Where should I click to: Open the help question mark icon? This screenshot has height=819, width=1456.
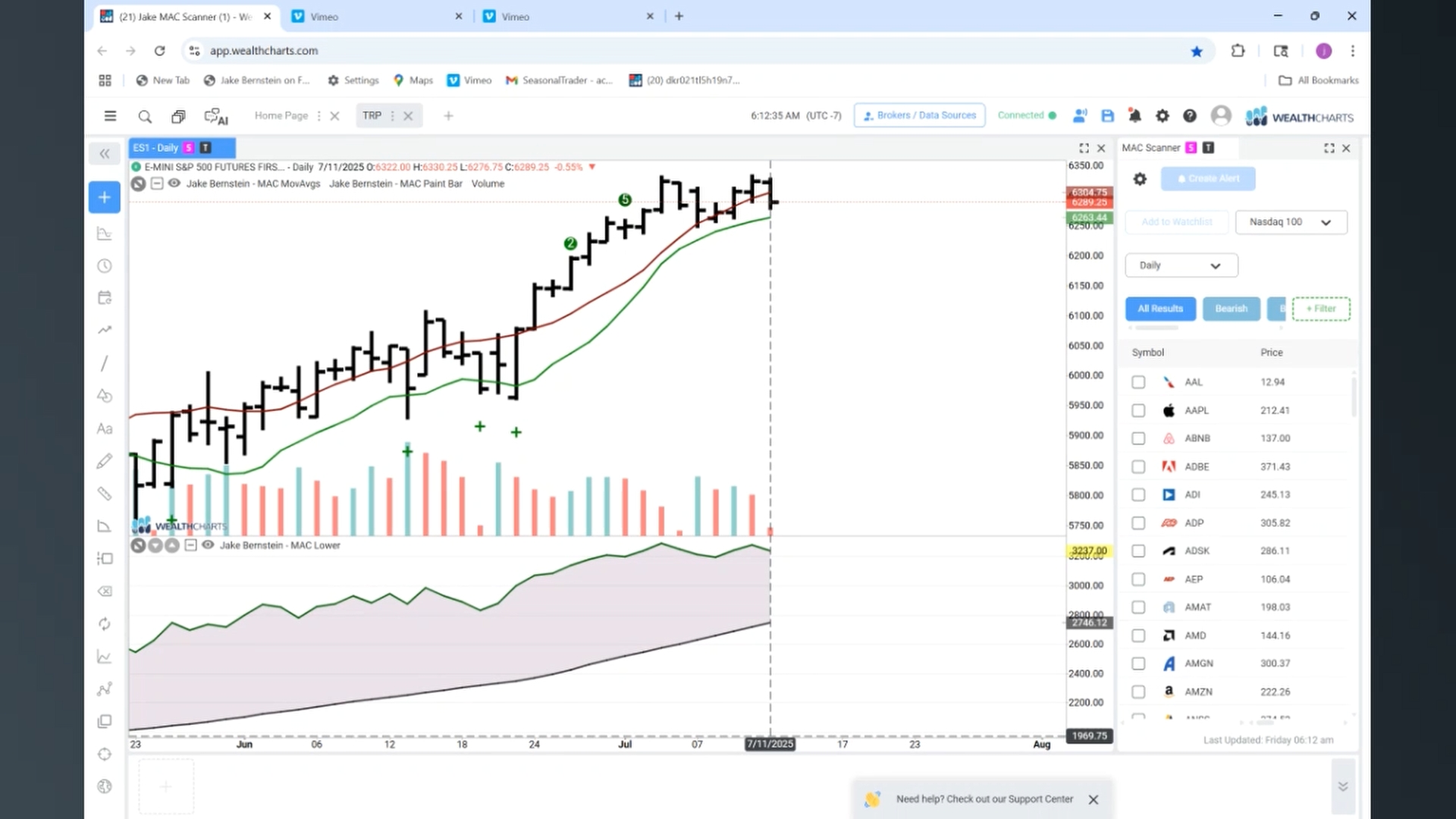coord(1190,116)
